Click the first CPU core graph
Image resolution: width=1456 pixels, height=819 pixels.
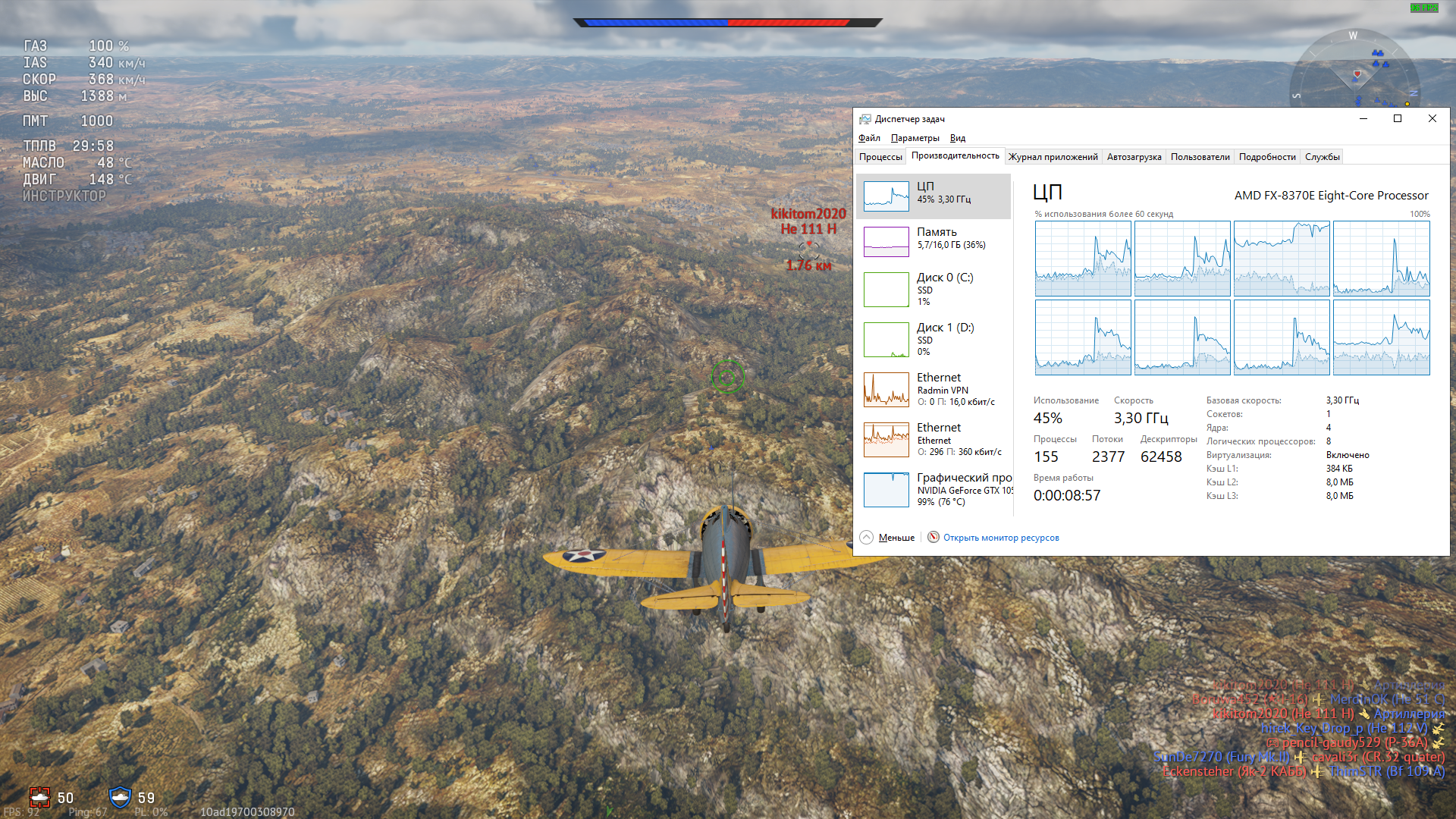point(1083,259)
